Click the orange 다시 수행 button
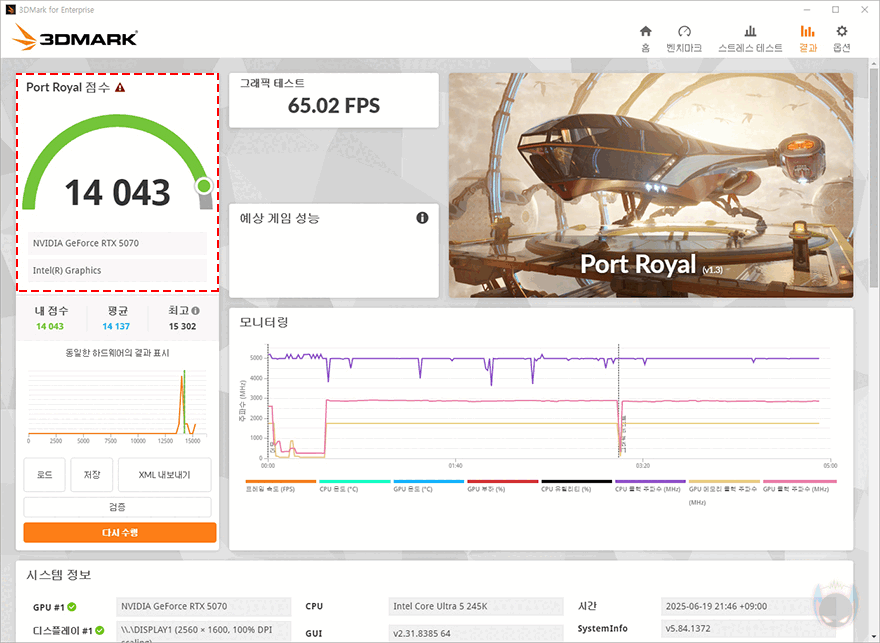880x643 pixels. [x=120, y=532]
